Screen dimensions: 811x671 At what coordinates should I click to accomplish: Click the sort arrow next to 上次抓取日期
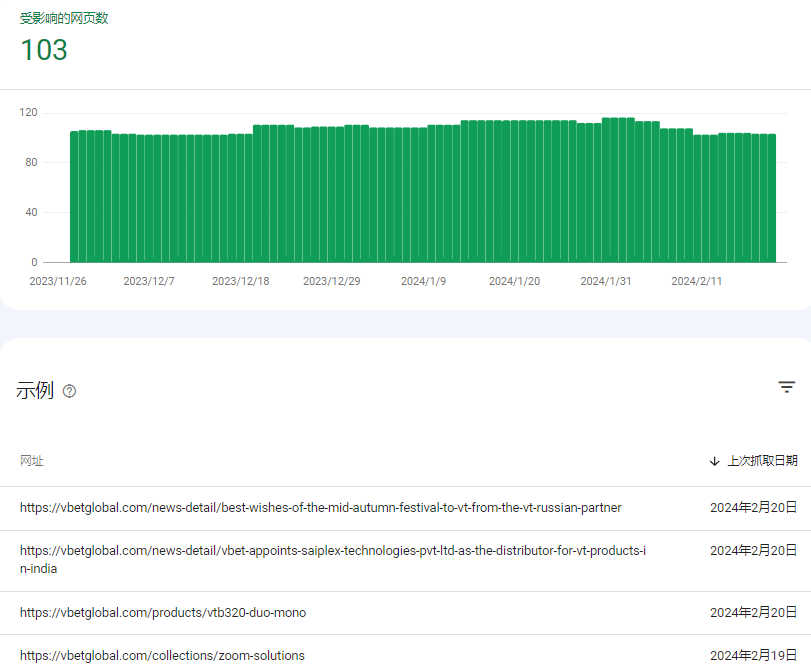tap(714, 461)
